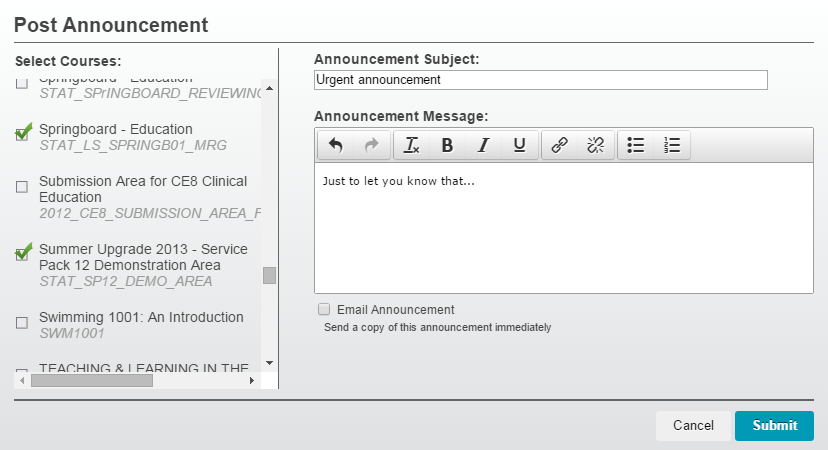Image resolution: width=828 pixels, height=450 pixels.
Task: Toggle italic formatting
Action: point(483,145)
